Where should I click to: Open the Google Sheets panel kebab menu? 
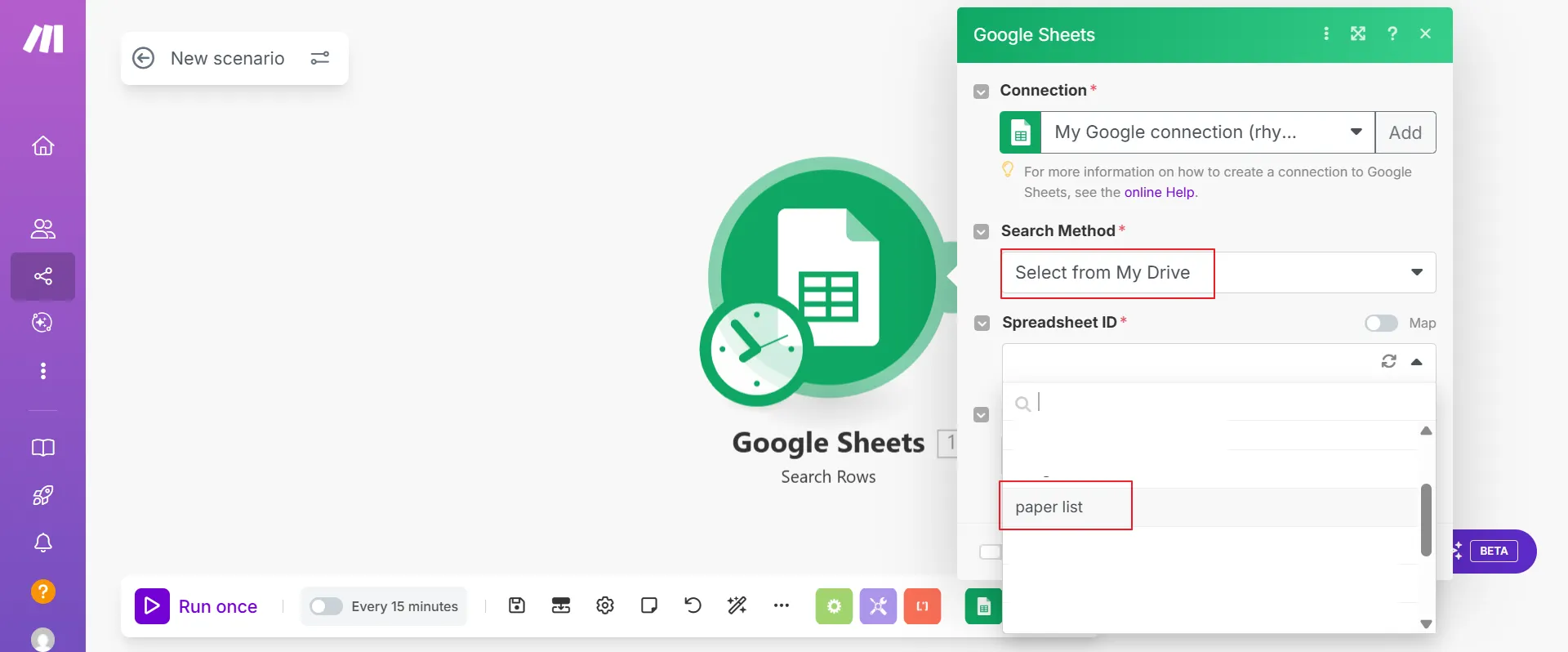(1326, 33)
